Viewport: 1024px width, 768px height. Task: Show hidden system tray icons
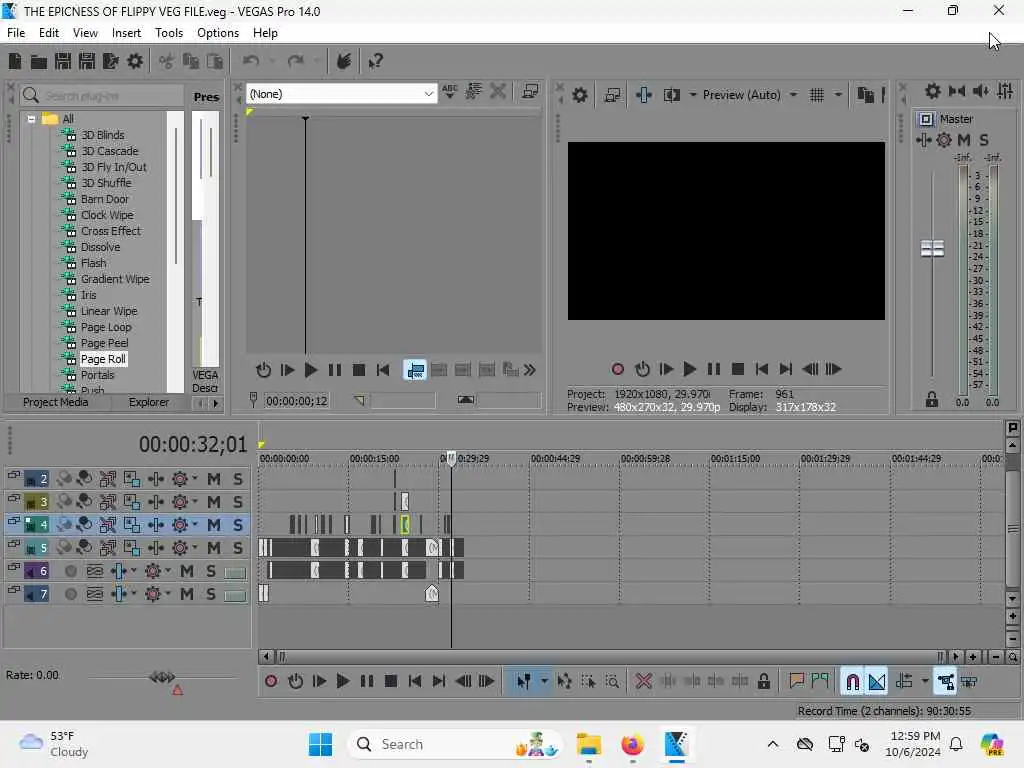pyautogui.click(x=773, y=744)
